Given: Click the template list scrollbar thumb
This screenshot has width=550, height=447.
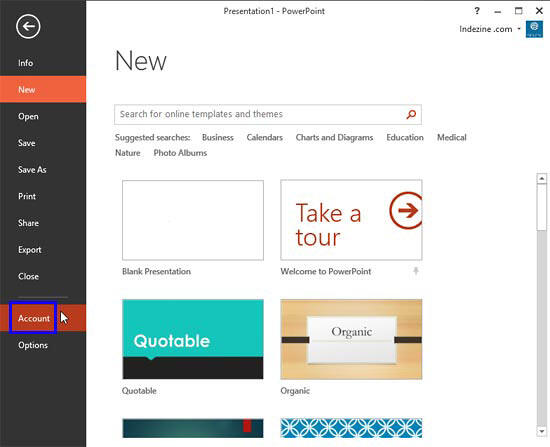Looking at the screenshot, I should (542, 207).
